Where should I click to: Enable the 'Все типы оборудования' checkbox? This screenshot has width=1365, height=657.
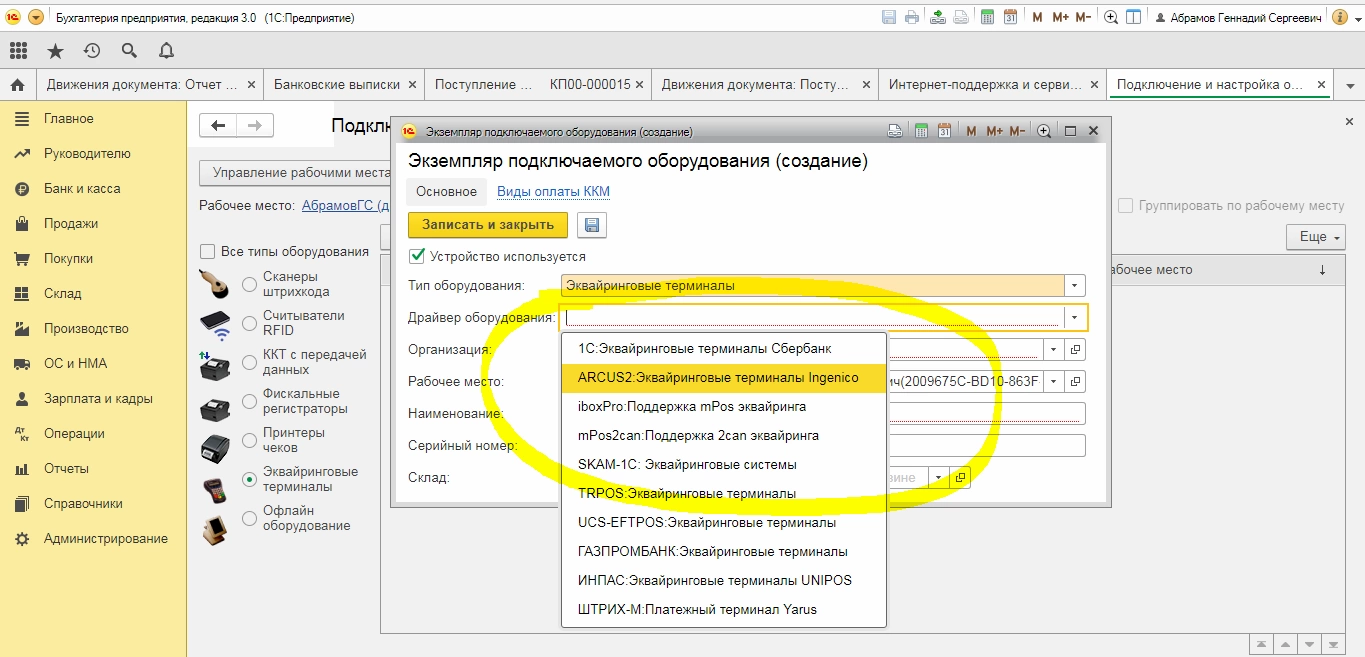pyautogui.click(x=208, y=252)
